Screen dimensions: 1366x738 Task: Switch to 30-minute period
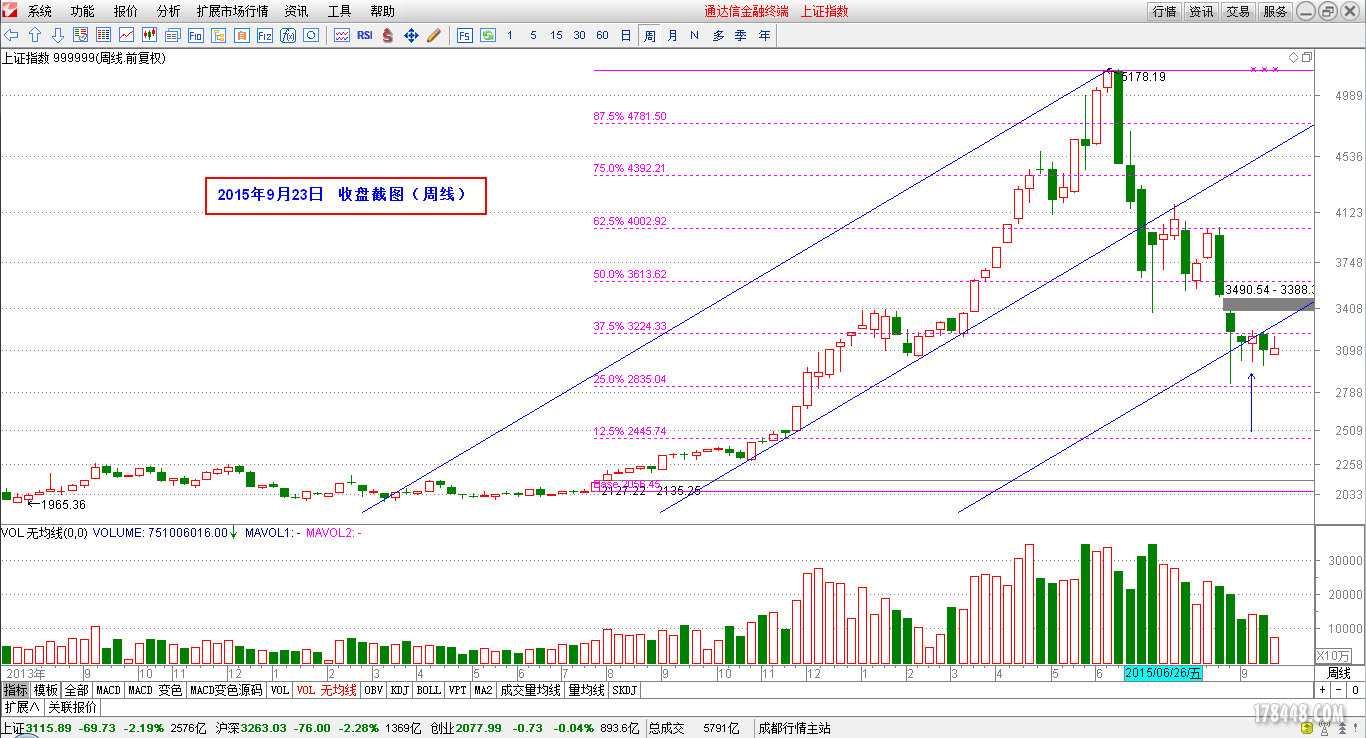(x=579, y=35)
